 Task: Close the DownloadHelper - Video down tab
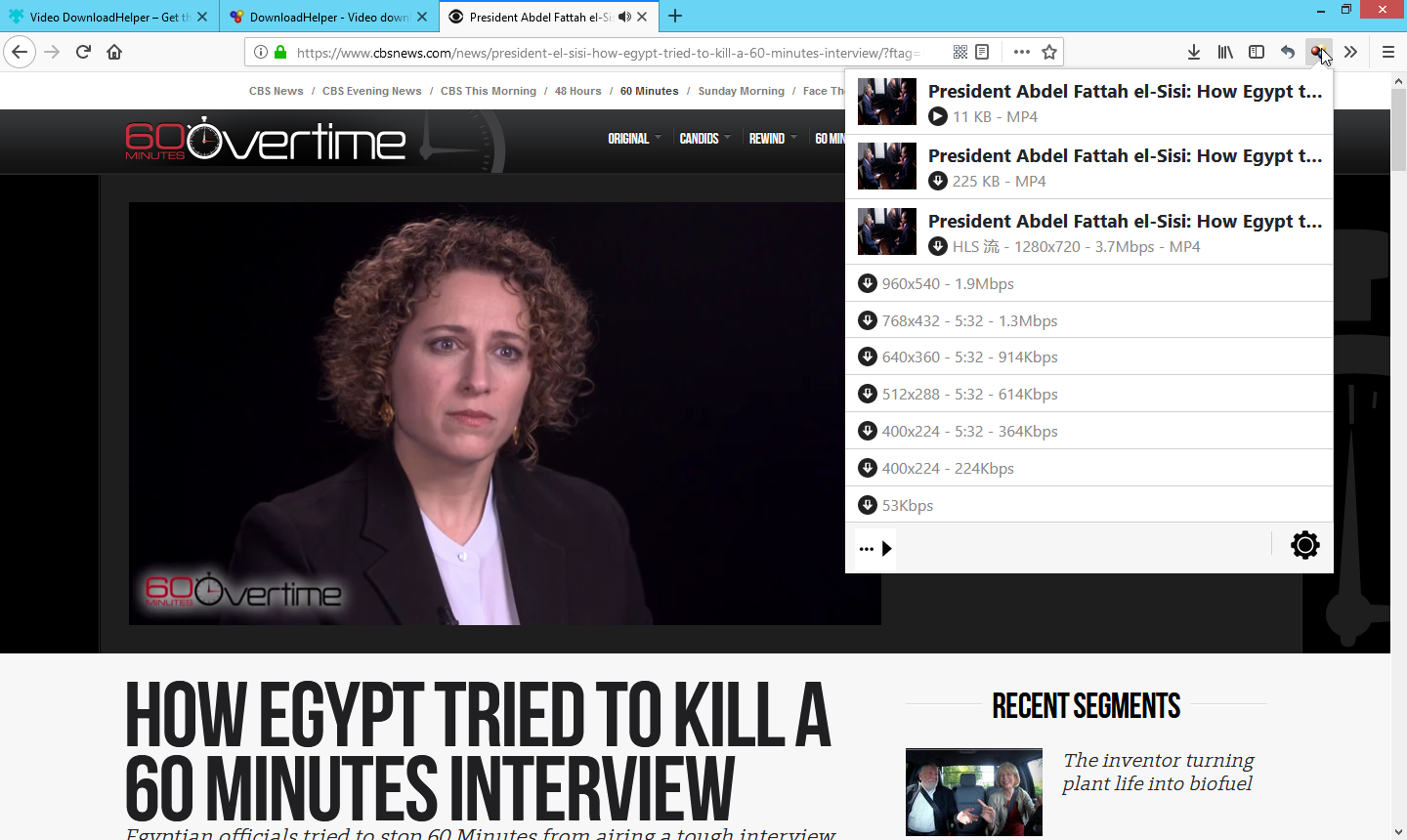point(422,17)
